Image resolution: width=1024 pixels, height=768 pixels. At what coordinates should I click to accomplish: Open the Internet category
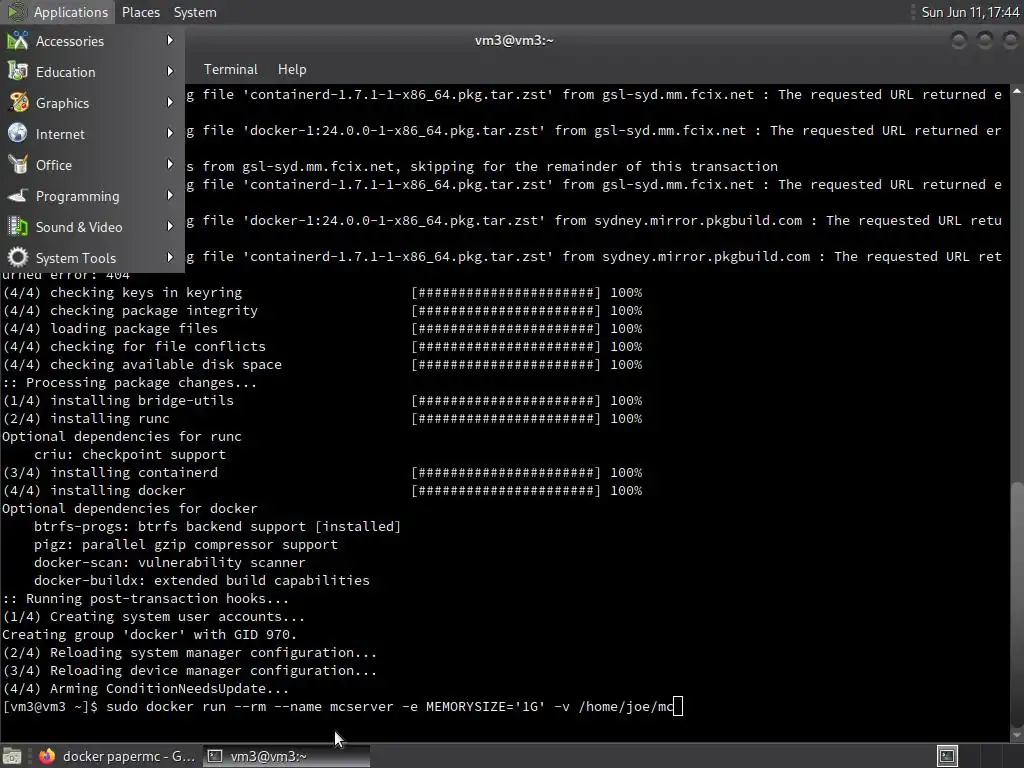click(x=92, y=134)
